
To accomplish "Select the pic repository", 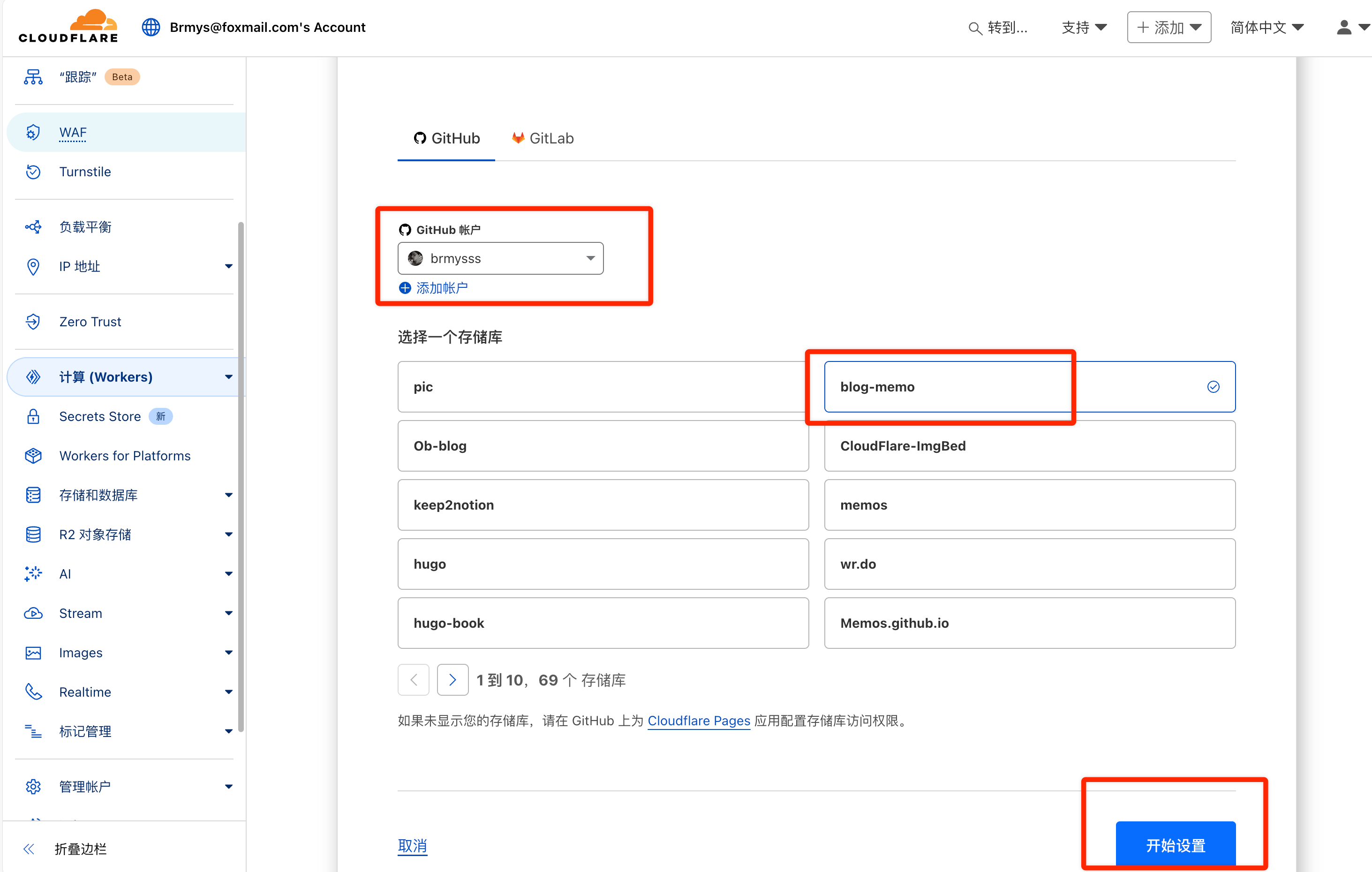I will pos(603,387).
